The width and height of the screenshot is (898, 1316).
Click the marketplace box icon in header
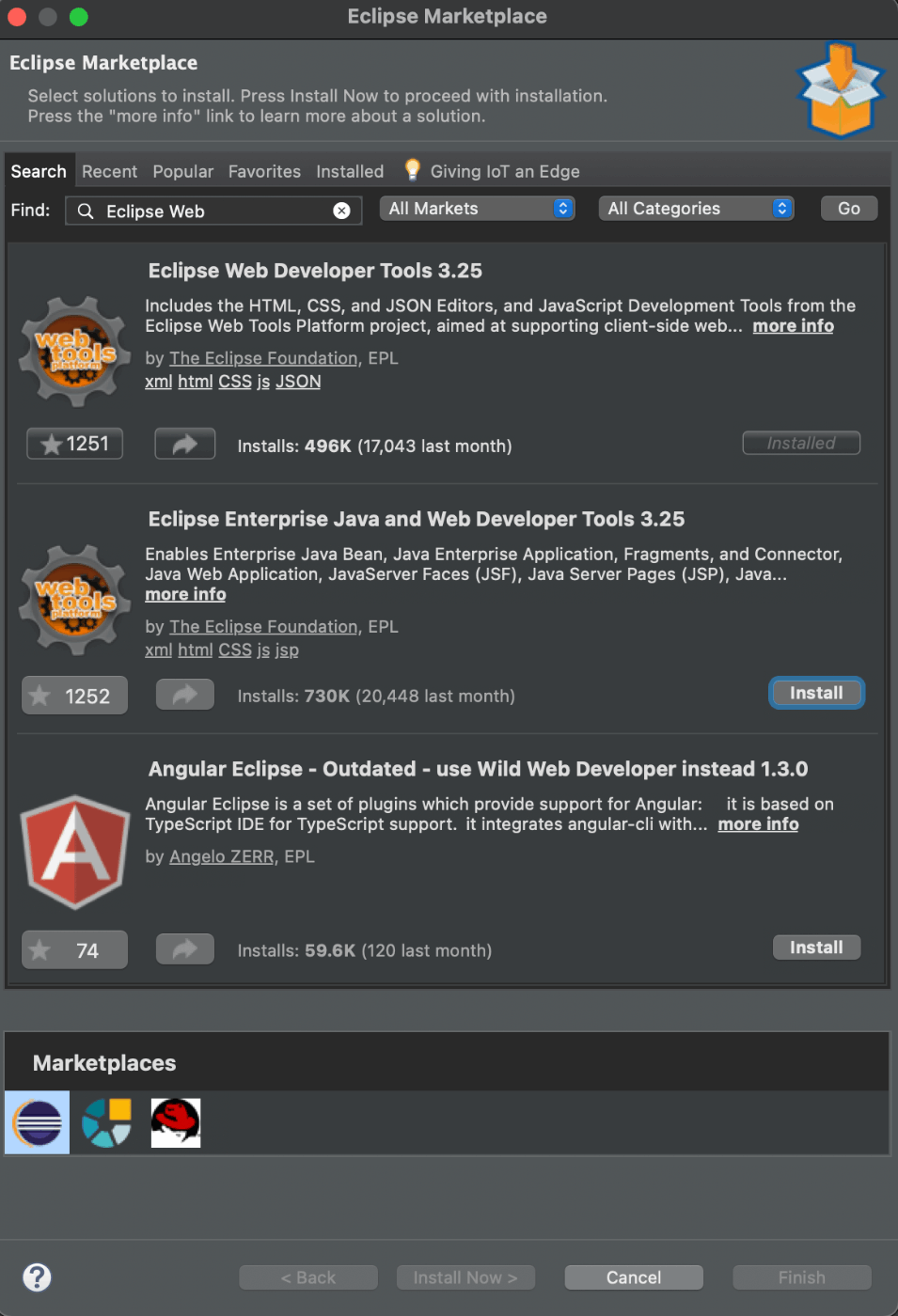click(x=840, y=89)
